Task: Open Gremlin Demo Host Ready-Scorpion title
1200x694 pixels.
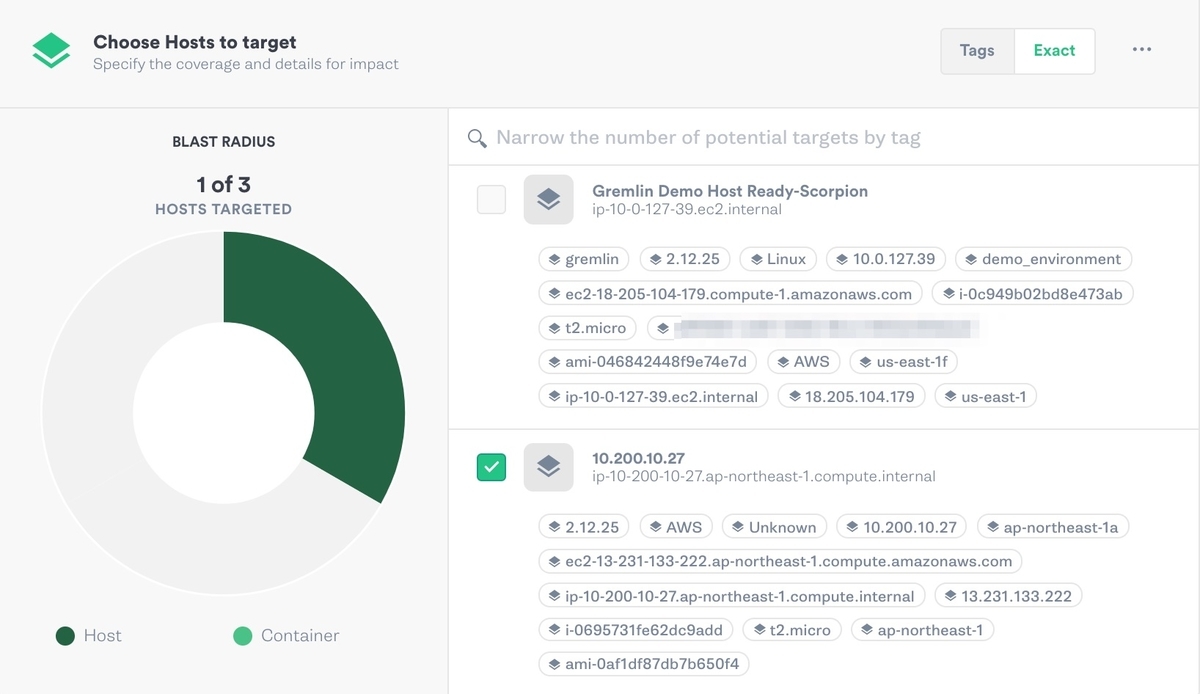Action: [x=730, y=190]
